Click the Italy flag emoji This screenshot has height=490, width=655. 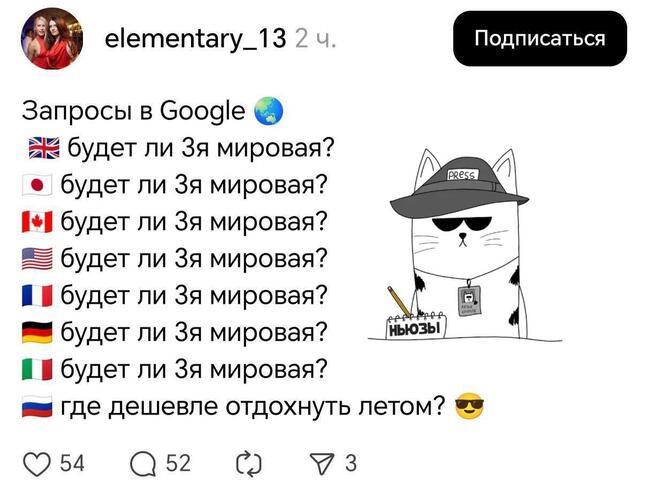(x=37, y=369)
